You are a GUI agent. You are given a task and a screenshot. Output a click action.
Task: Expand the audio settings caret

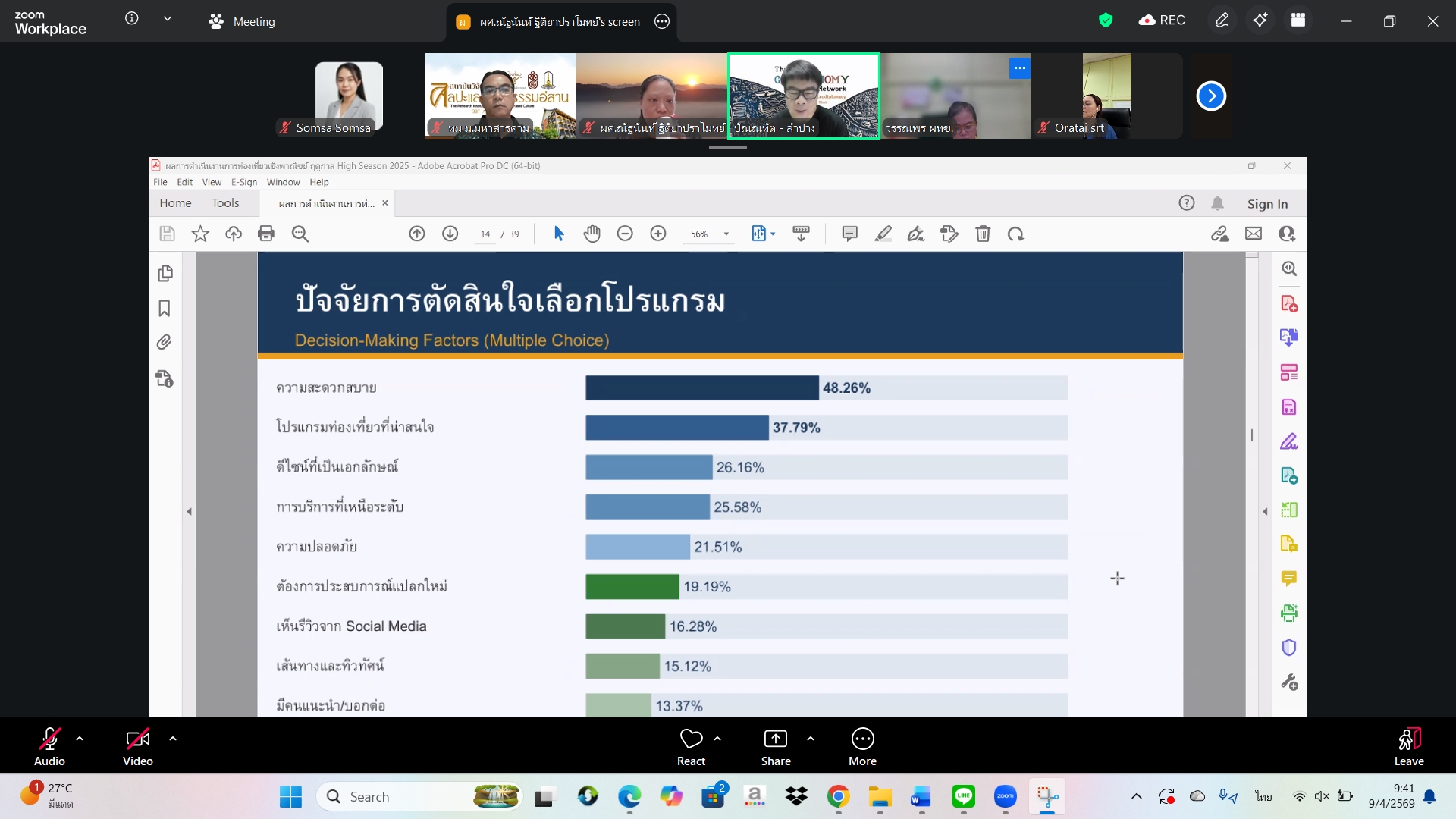[x=80, y=738]
